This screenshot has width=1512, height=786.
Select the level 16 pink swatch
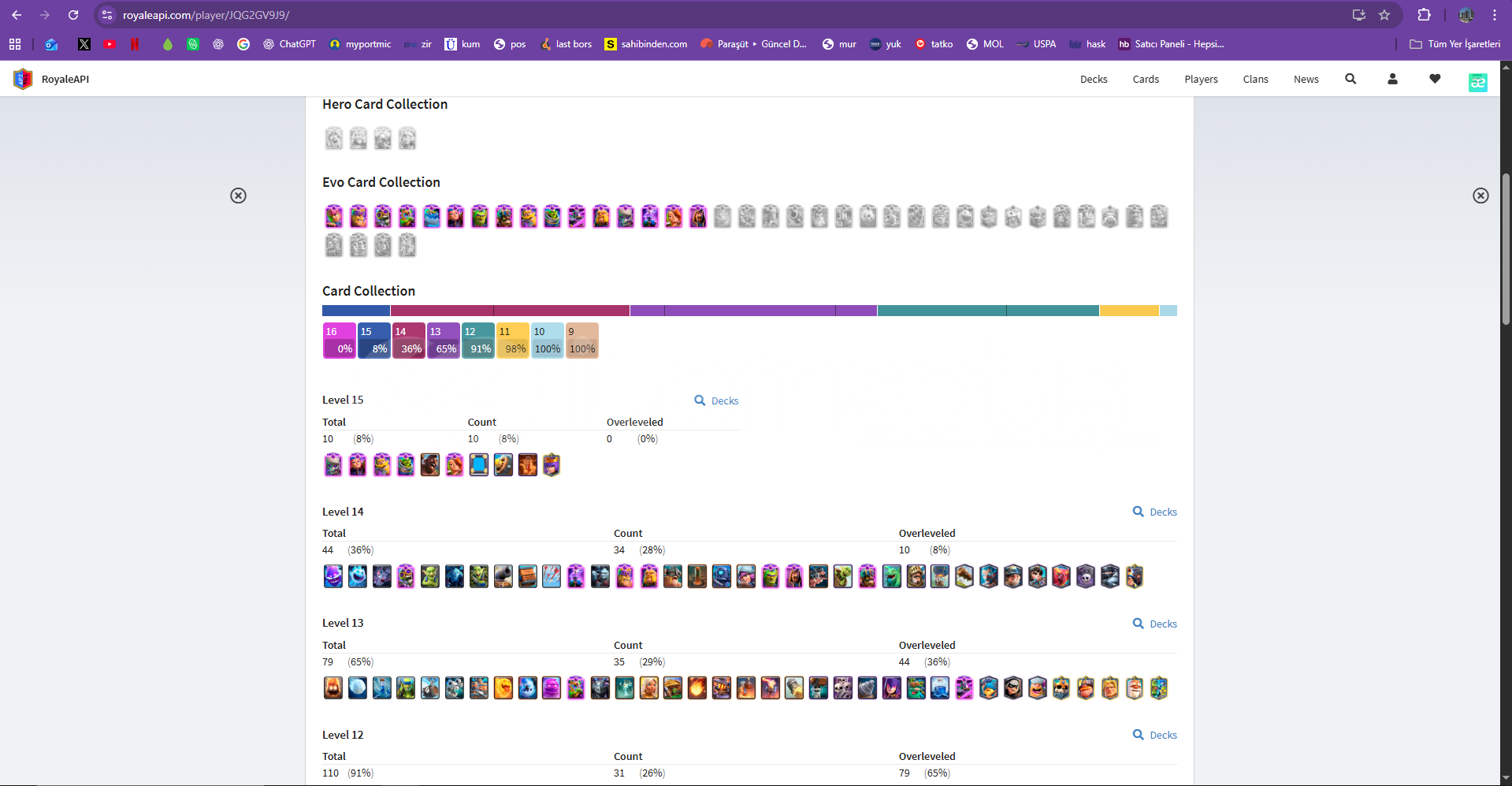point(340,341)
